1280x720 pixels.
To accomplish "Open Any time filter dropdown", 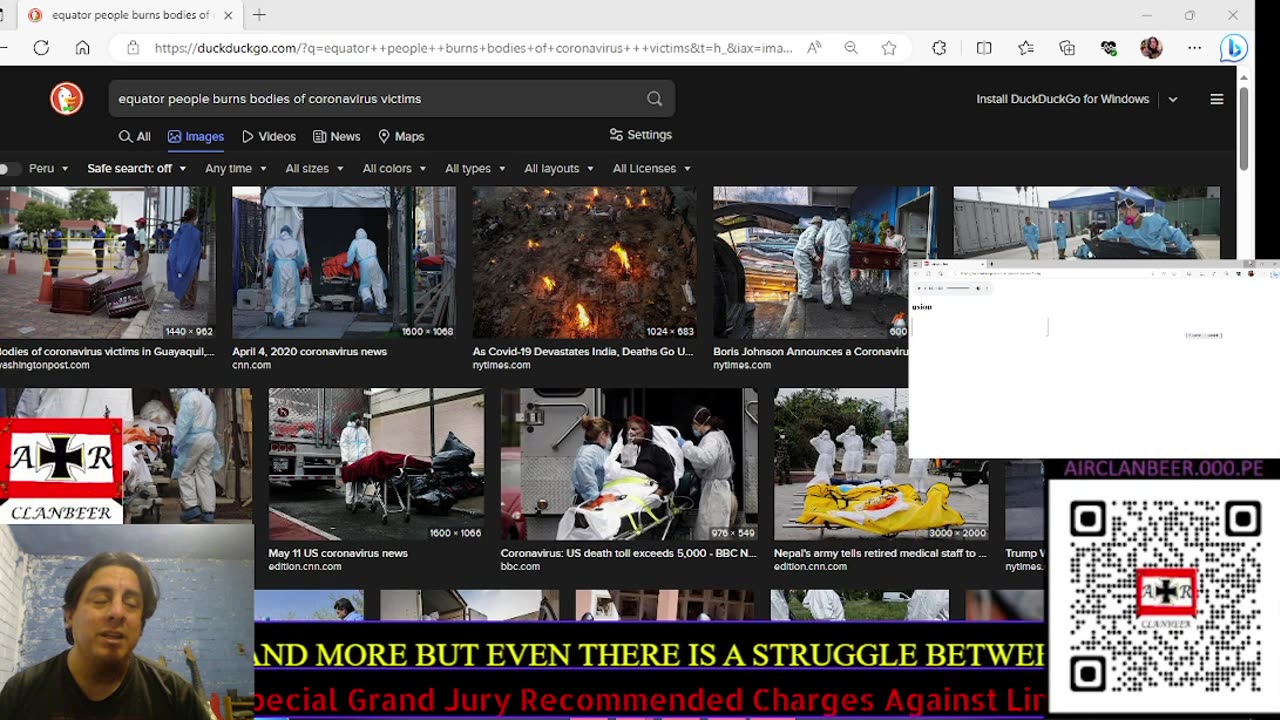I will (x=236, y=169).
